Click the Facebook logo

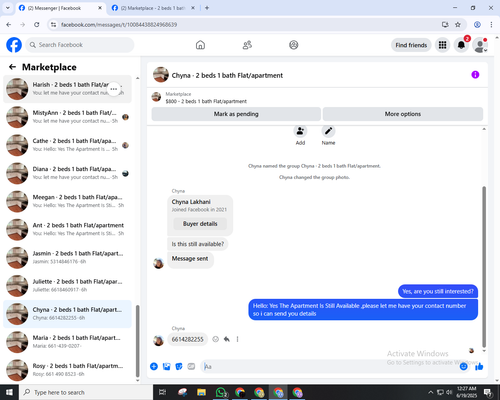[x=14, y=45]
